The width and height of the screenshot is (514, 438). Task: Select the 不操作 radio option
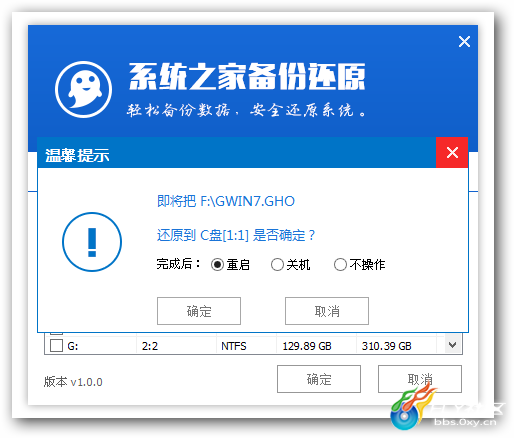tap(340, 265)
